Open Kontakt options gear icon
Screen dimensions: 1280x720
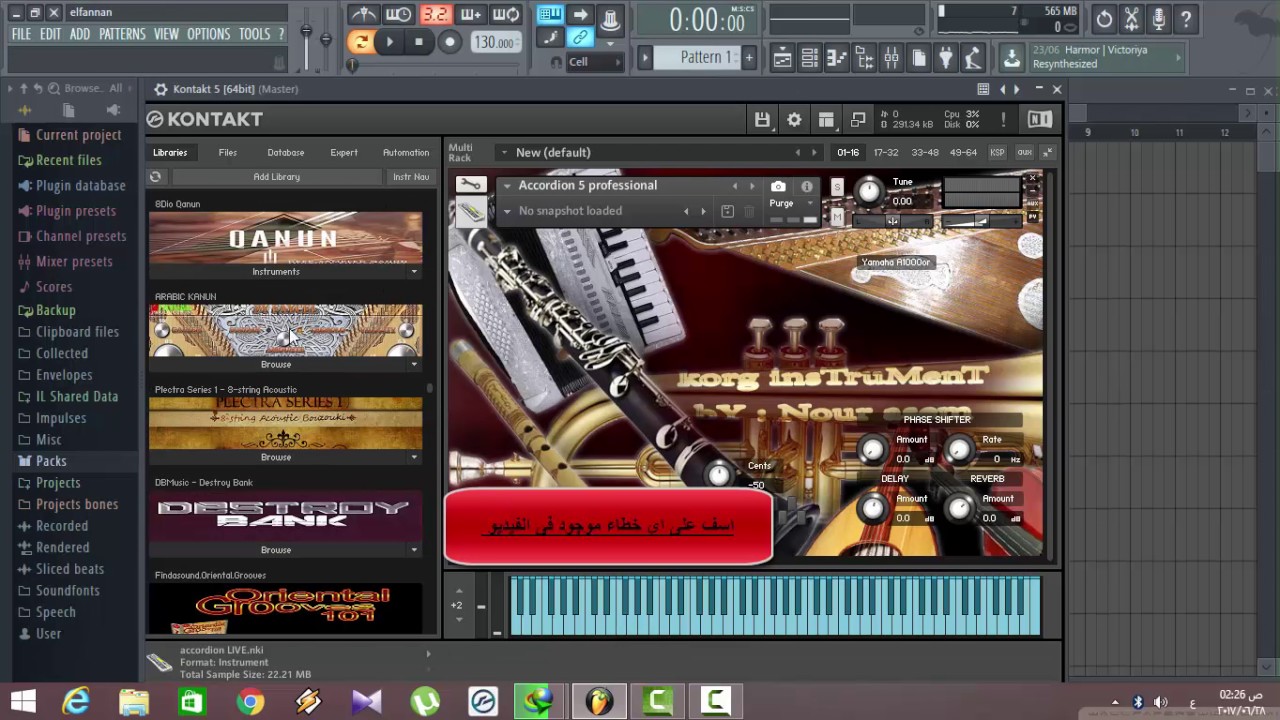(794, 120)
